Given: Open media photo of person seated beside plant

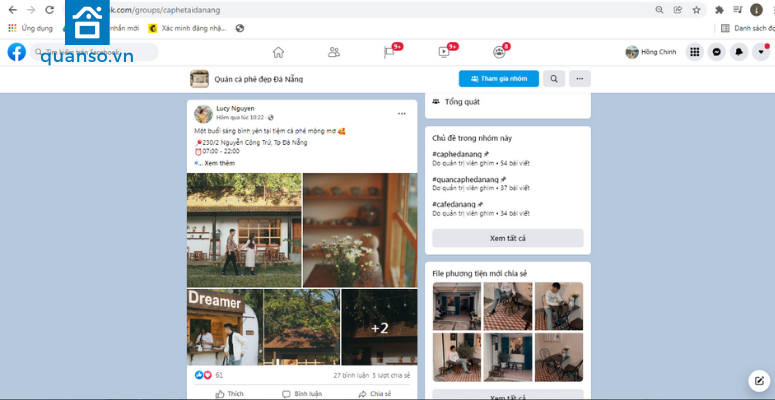Looking at the screenshot, I should pos(457,357).
